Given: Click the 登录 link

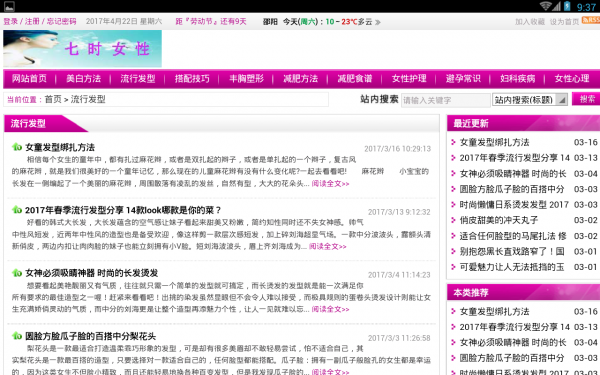Looking at the screenshot, I should point(11,21).
